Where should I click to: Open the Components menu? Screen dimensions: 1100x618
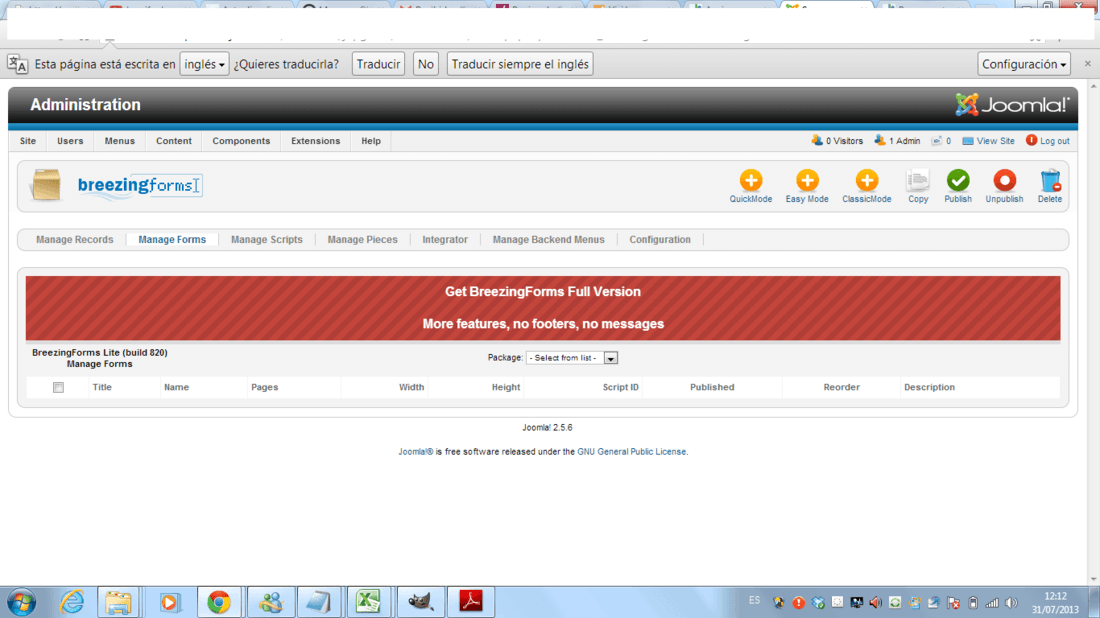pyautogui.click(x=241, y=141)
